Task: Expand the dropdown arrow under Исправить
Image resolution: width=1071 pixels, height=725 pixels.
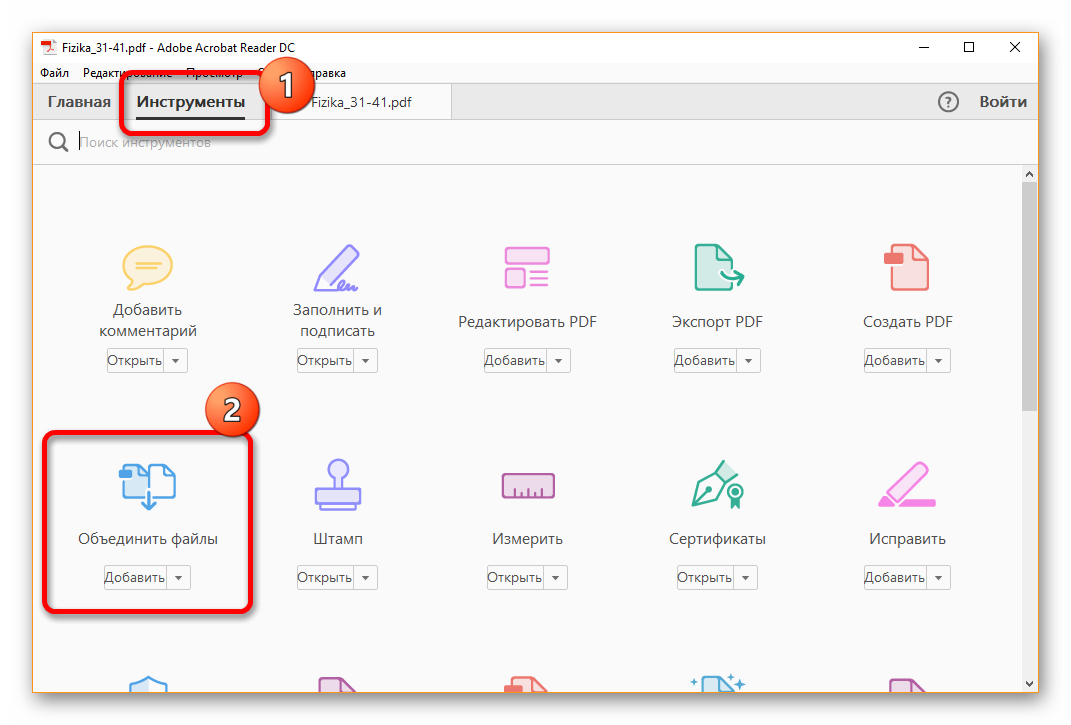Action: click(x=938, y=578)
